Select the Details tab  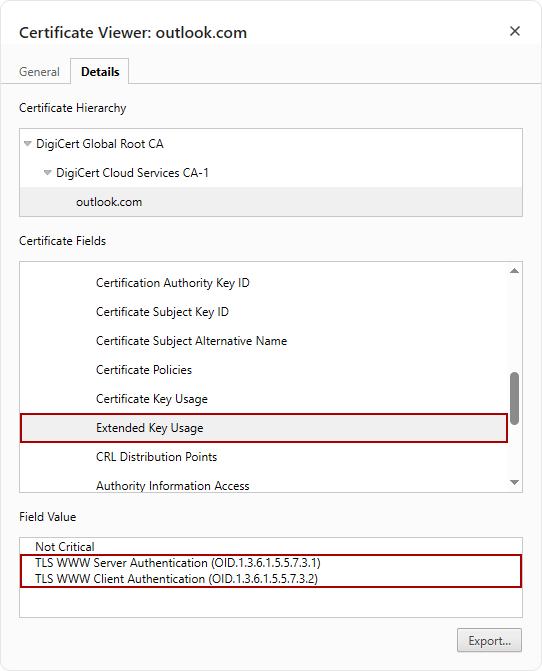(100, 71)
